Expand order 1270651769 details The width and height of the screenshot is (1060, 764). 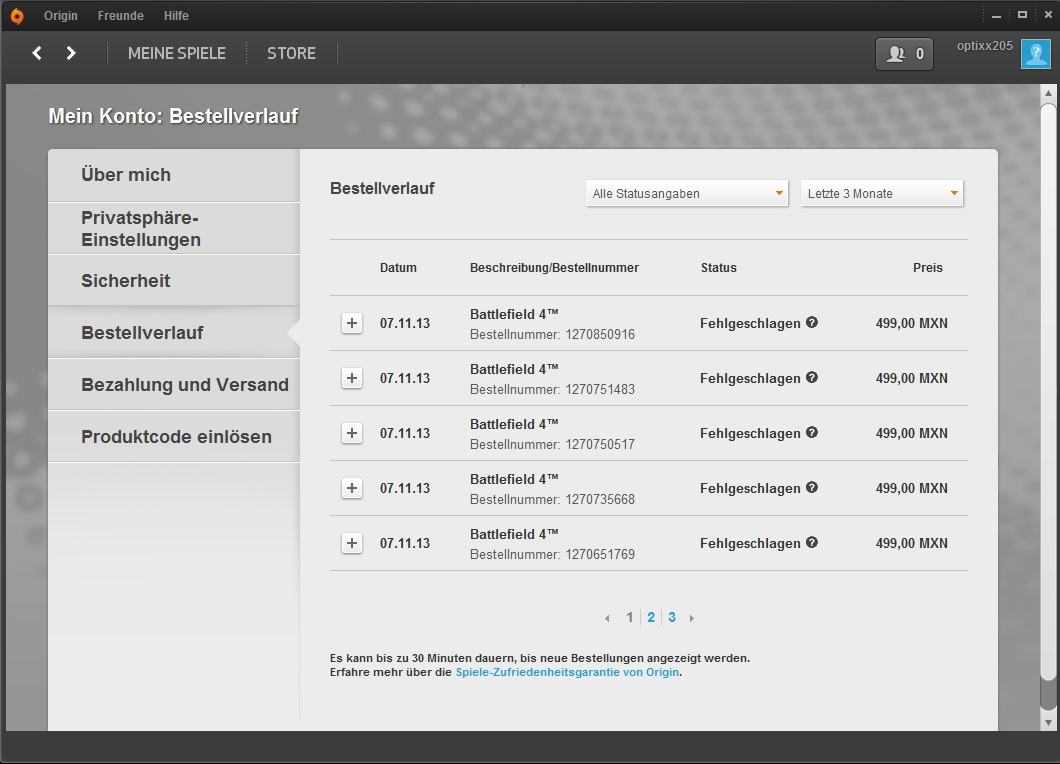[x=352, y=543]
